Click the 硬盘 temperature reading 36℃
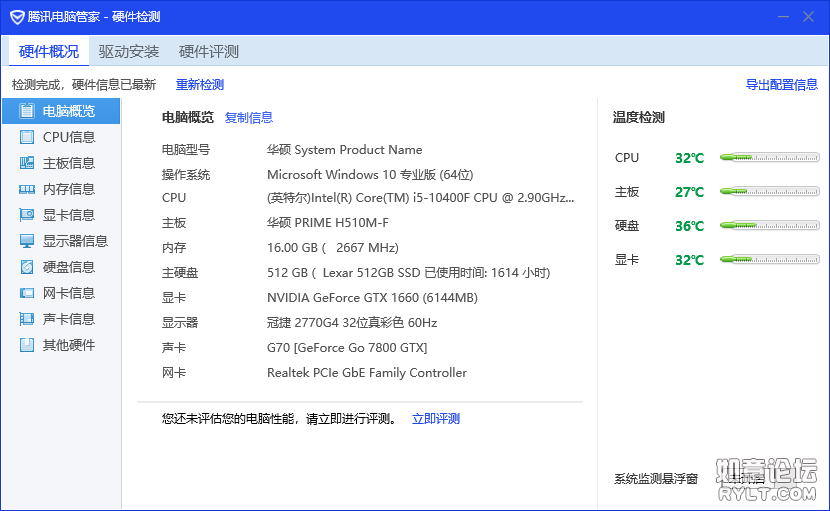The height and width of the screenshot is (511, 830). pos(689,226)
